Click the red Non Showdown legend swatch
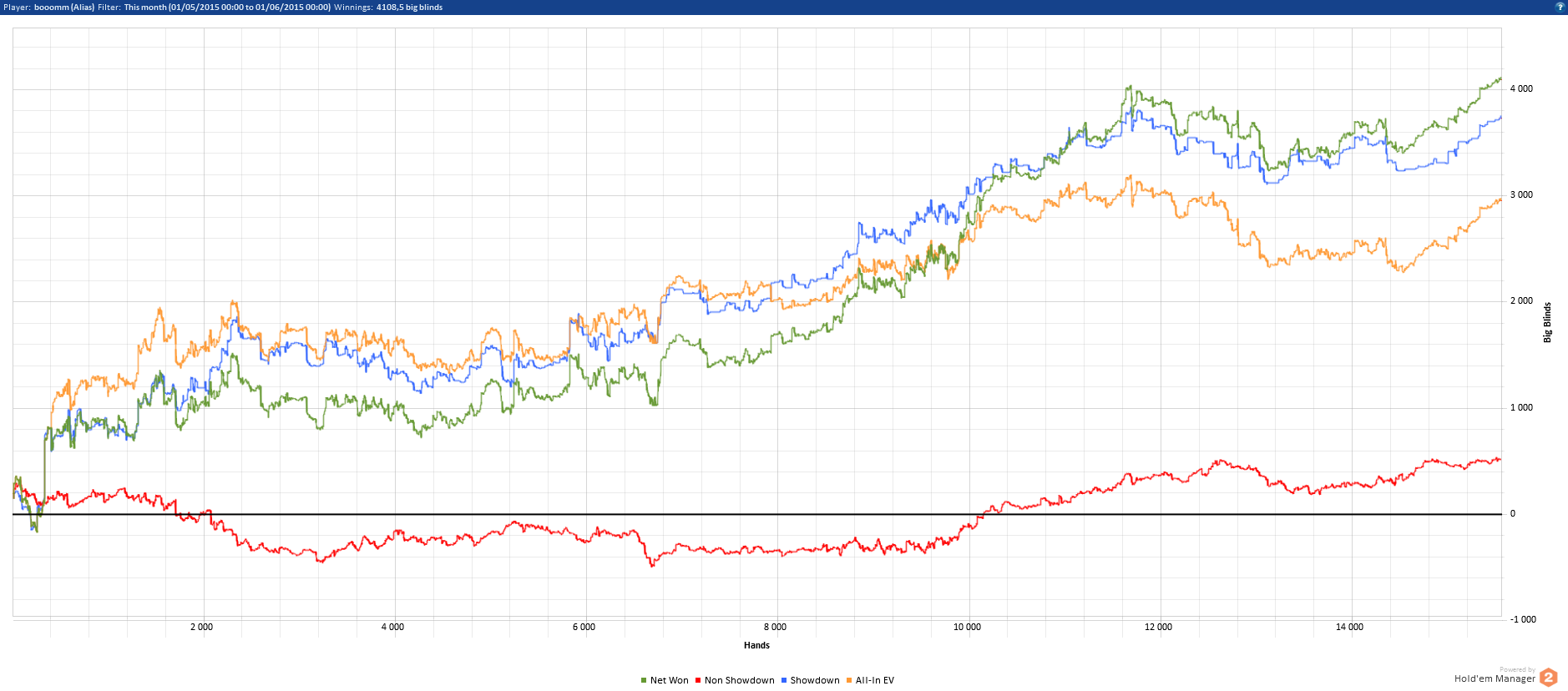The image size is (1568, 691). click(x=698, y=680)
